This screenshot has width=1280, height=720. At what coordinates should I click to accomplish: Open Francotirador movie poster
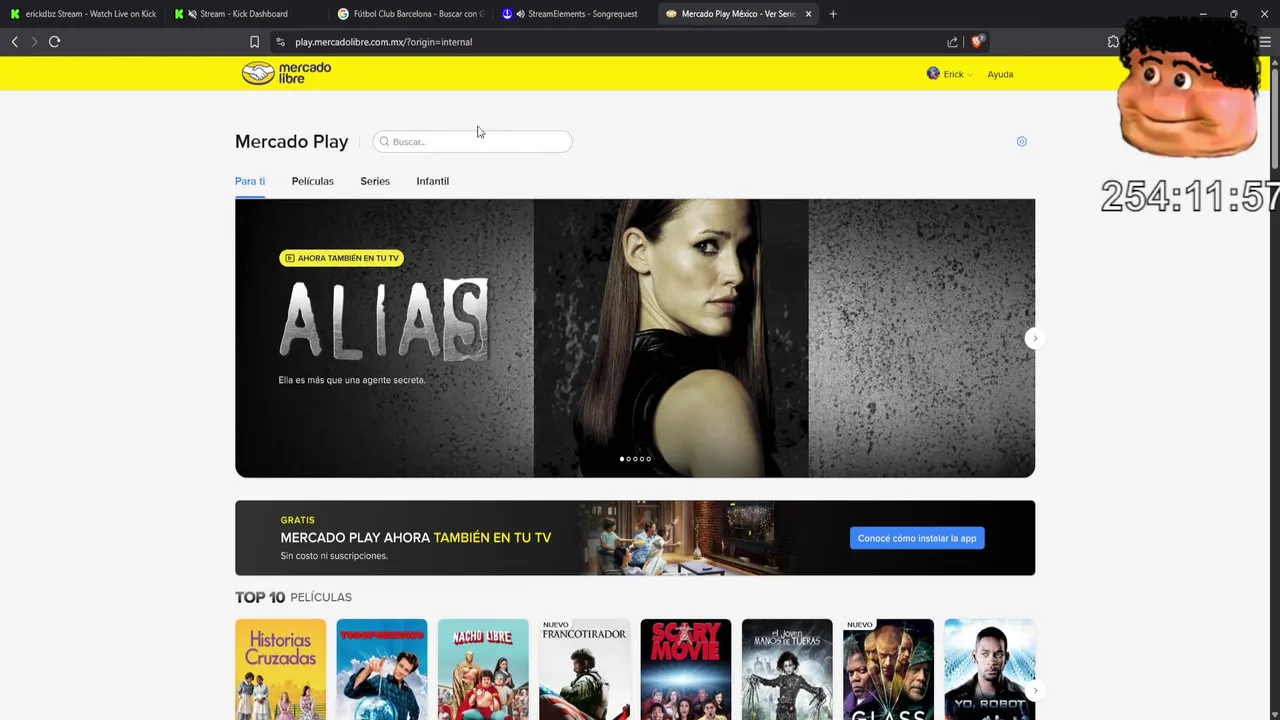[584, 669]
